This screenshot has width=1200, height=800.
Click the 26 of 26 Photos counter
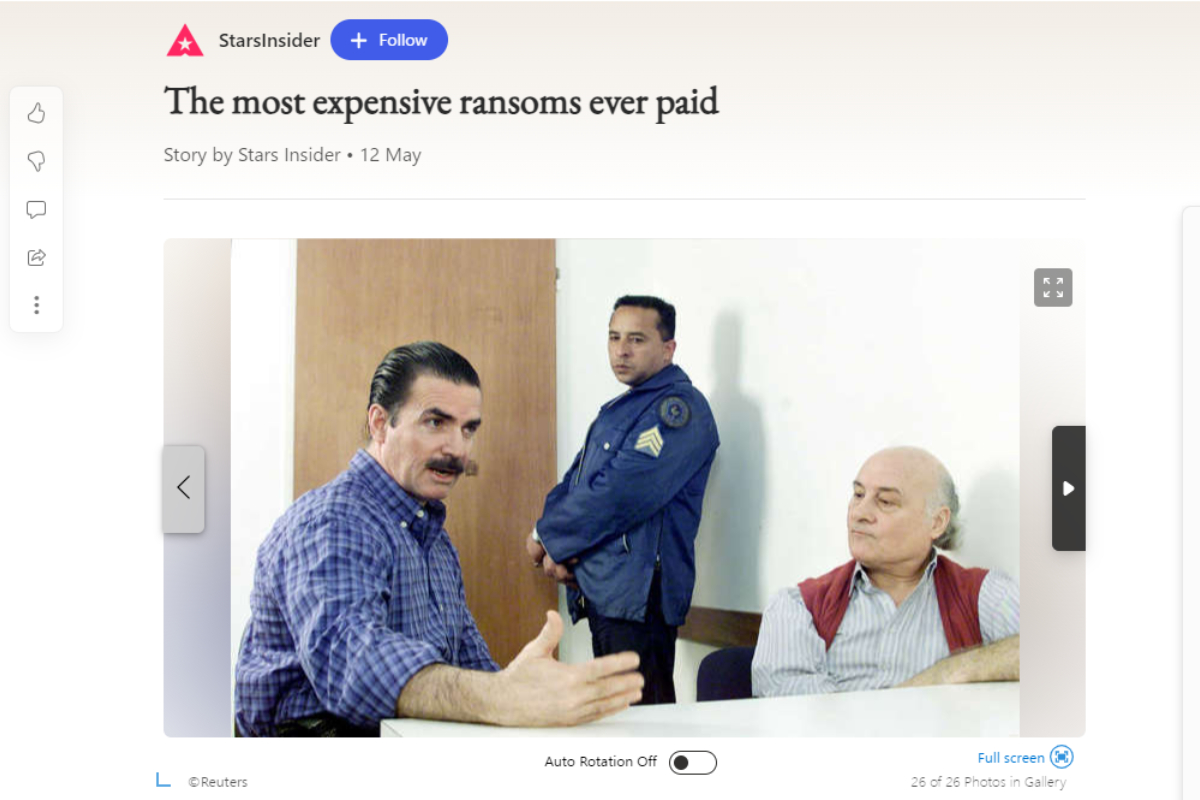pos(988,782)
